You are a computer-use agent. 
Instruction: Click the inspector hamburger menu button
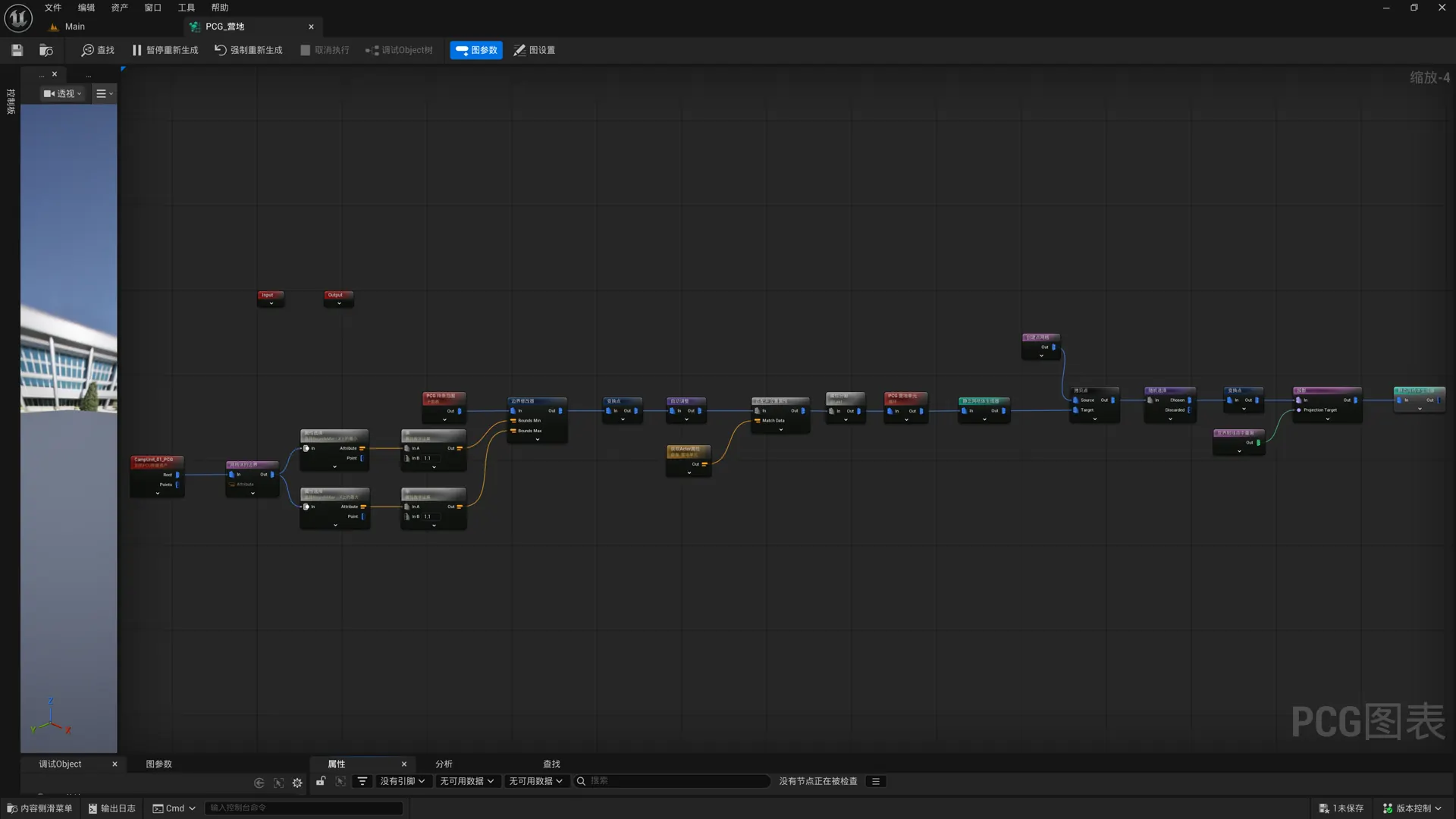pyautogui.click(x=876, y=781)
